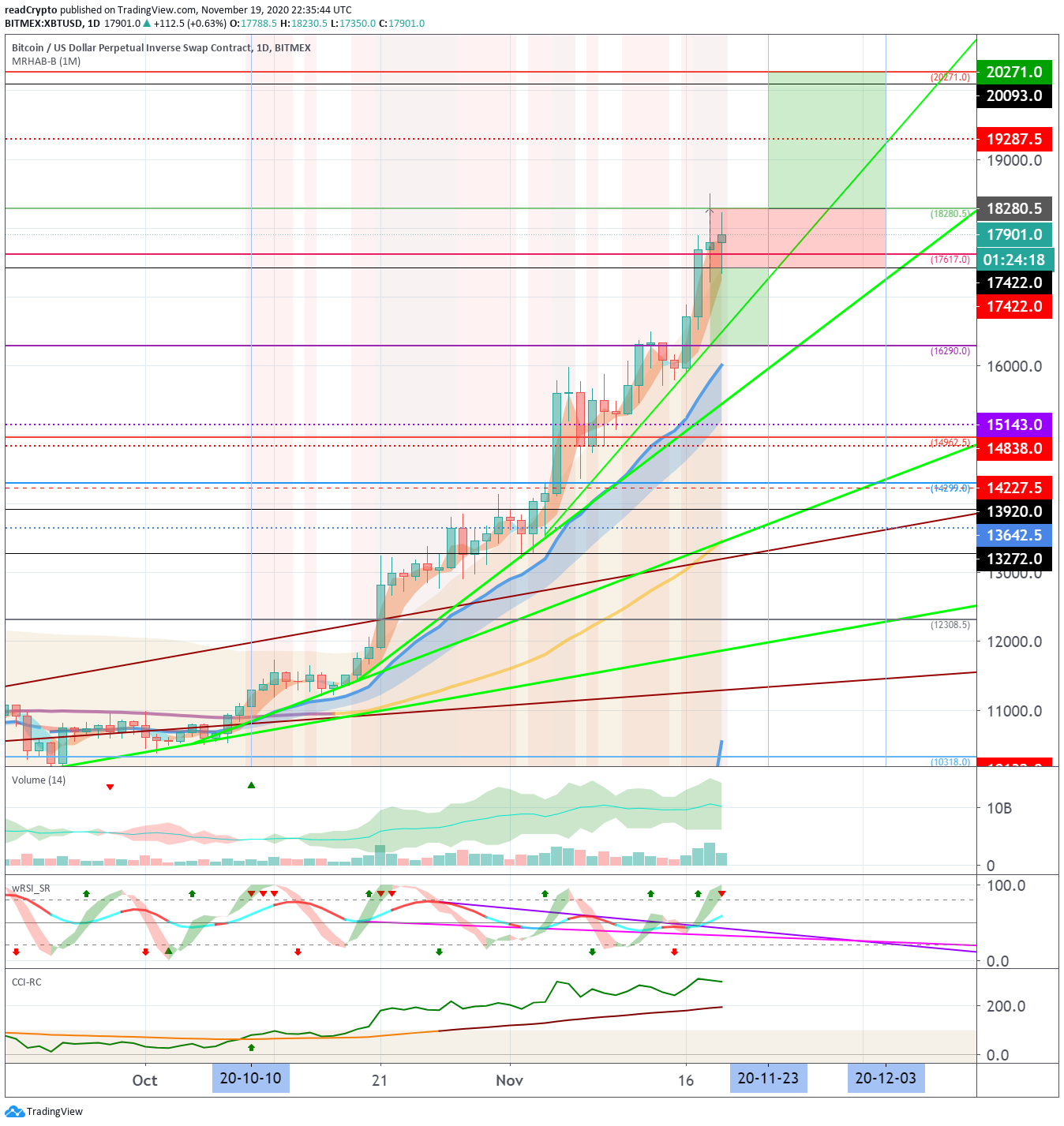Click the BITMEX:XBTUSD symbol text
The image size is (1064, 1126).
44,24
